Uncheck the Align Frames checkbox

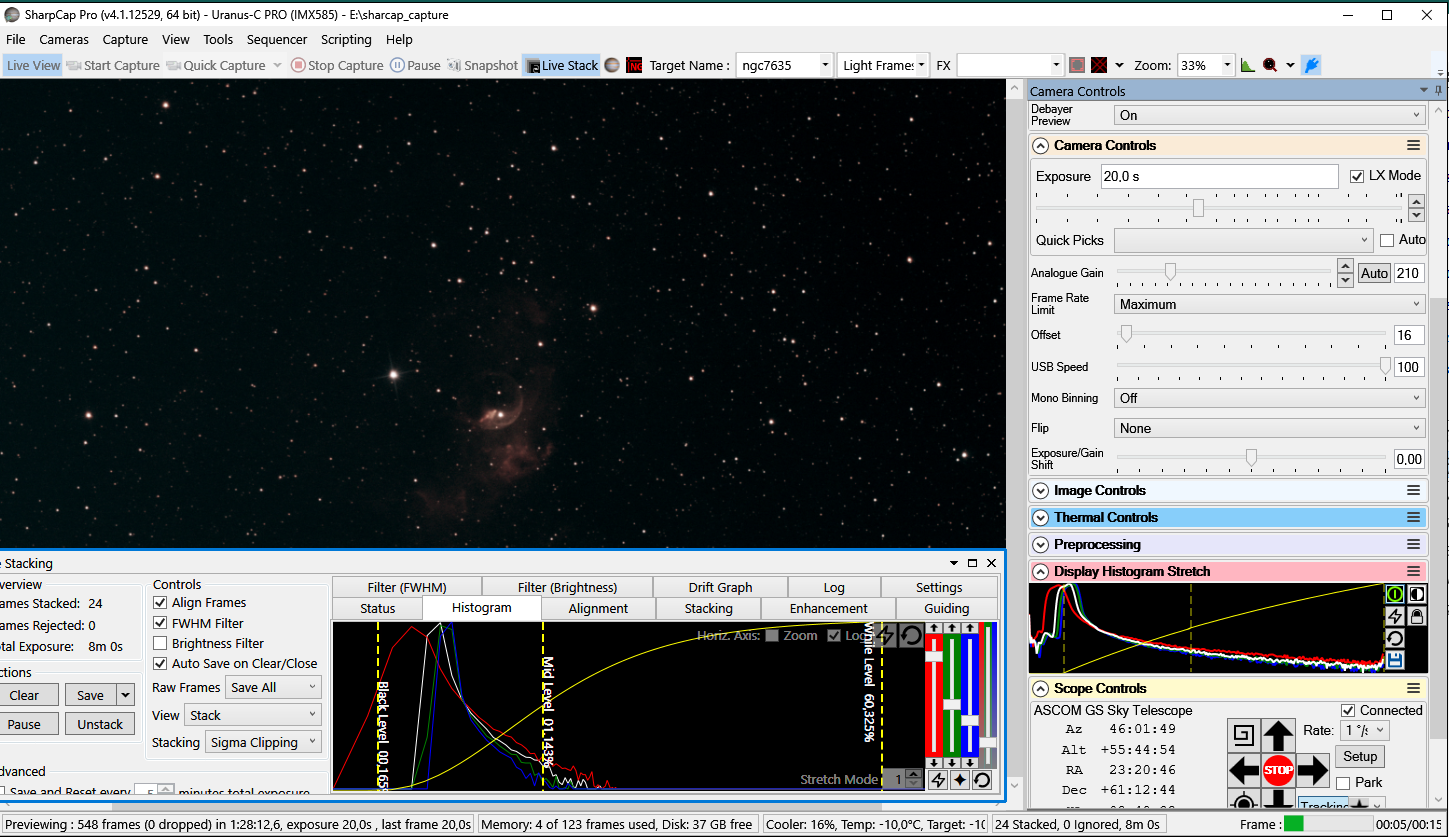pyautogui.click(x=160, y=603)
